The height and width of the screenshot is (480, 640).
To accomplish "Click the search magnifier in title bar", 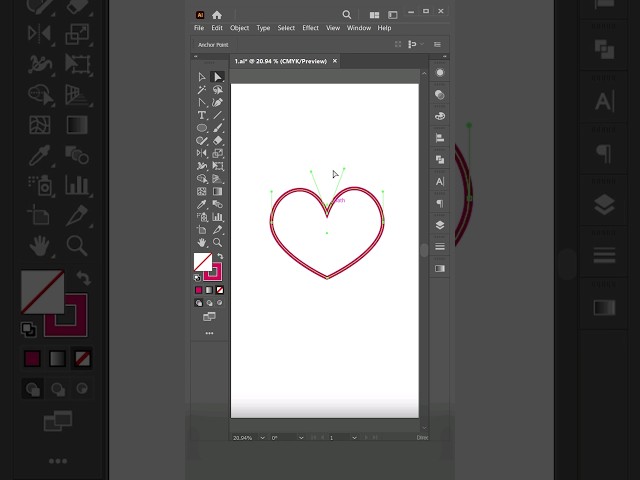I will click(x=347, y=15).
